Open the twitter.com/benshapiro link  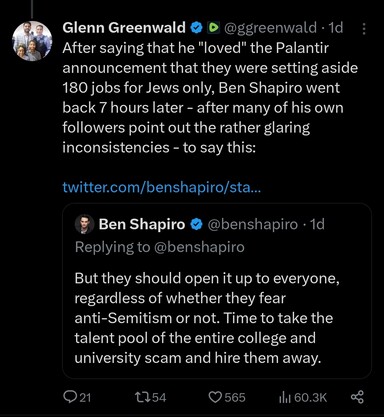[162, 187]
